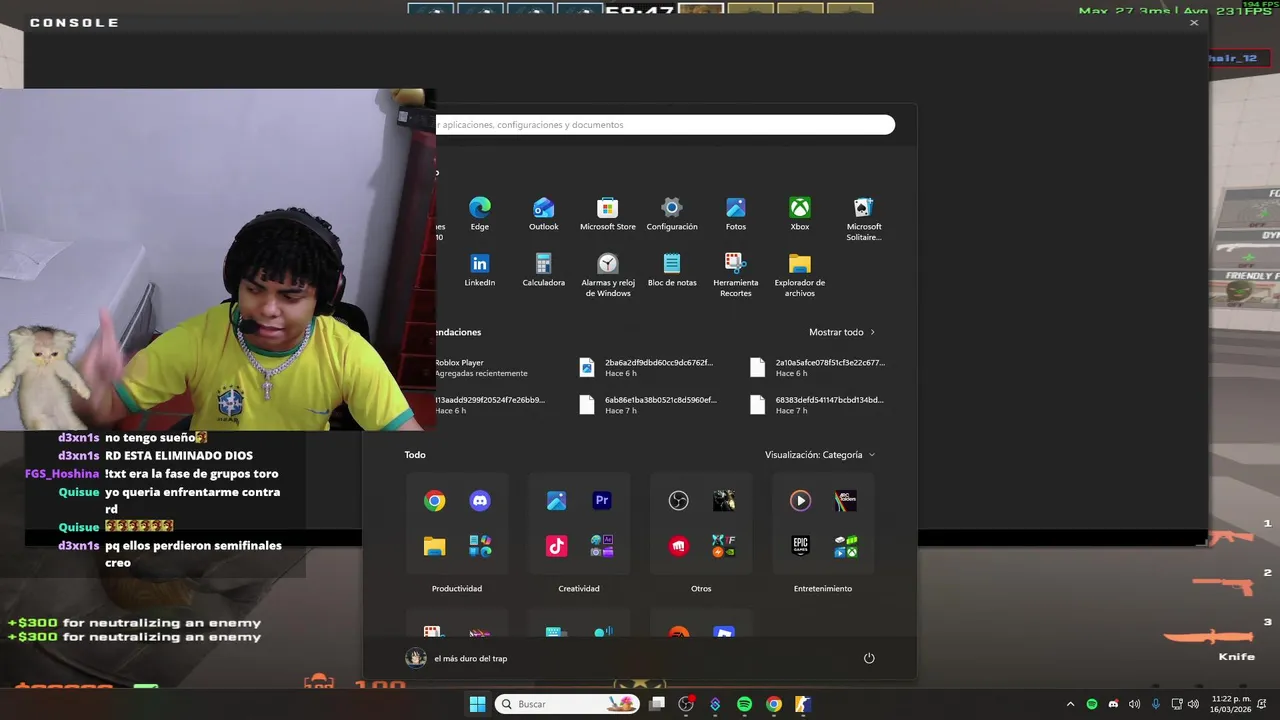Open Edge from pinned apps
1280x720 pixels.
coord(480,214)
